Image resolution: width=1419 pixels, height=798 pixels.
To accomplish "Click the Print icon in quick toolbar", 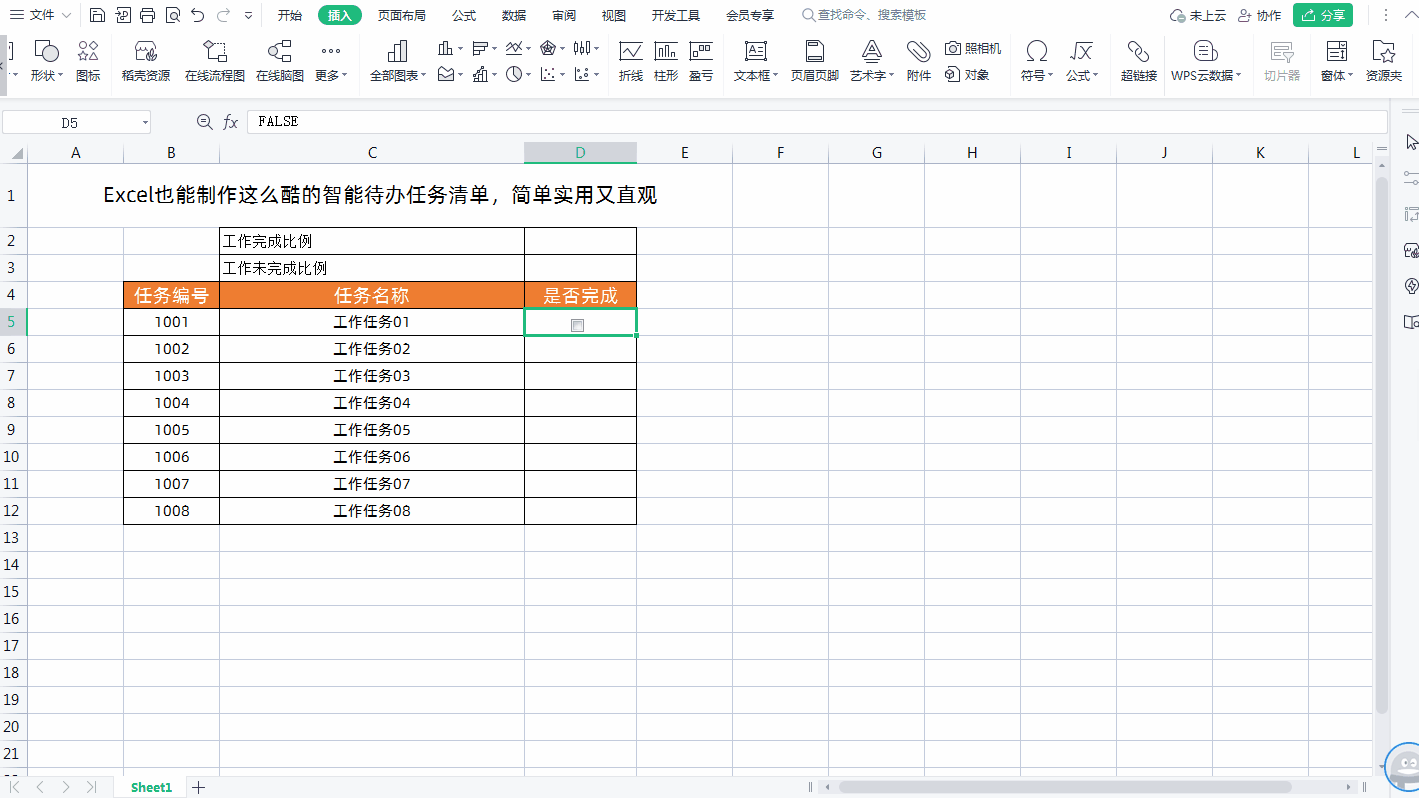I will [148, 15].
